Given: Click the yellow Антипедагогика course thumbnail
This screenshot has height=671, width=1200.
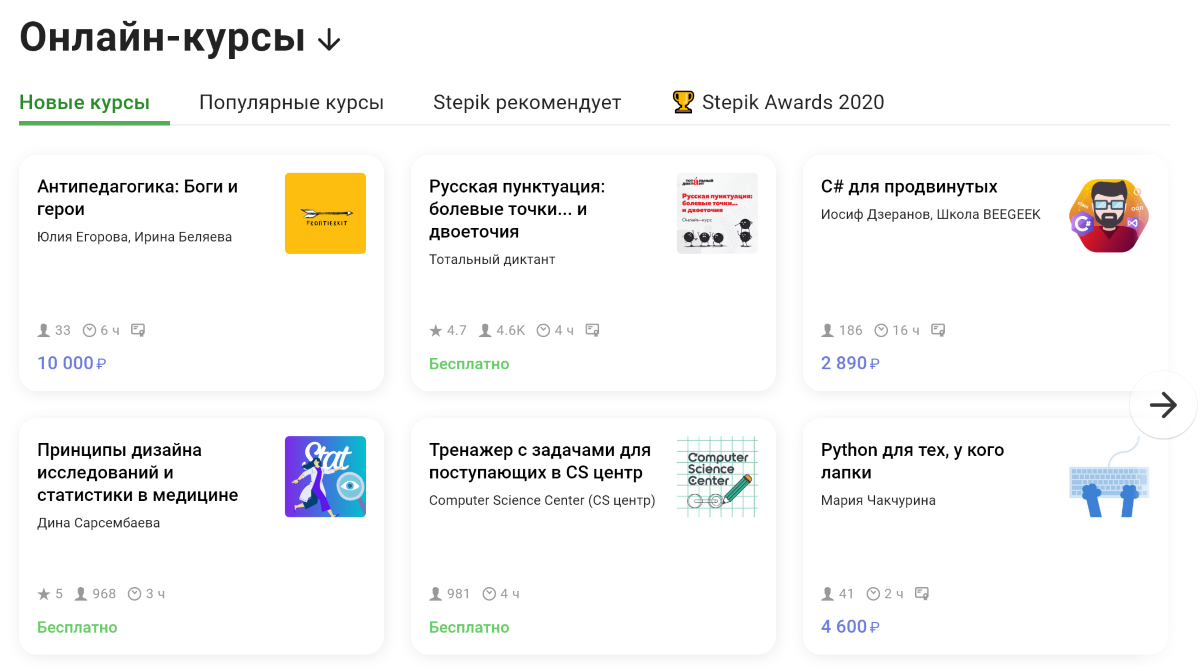Looking at the screenshot, I should point(325,213).
